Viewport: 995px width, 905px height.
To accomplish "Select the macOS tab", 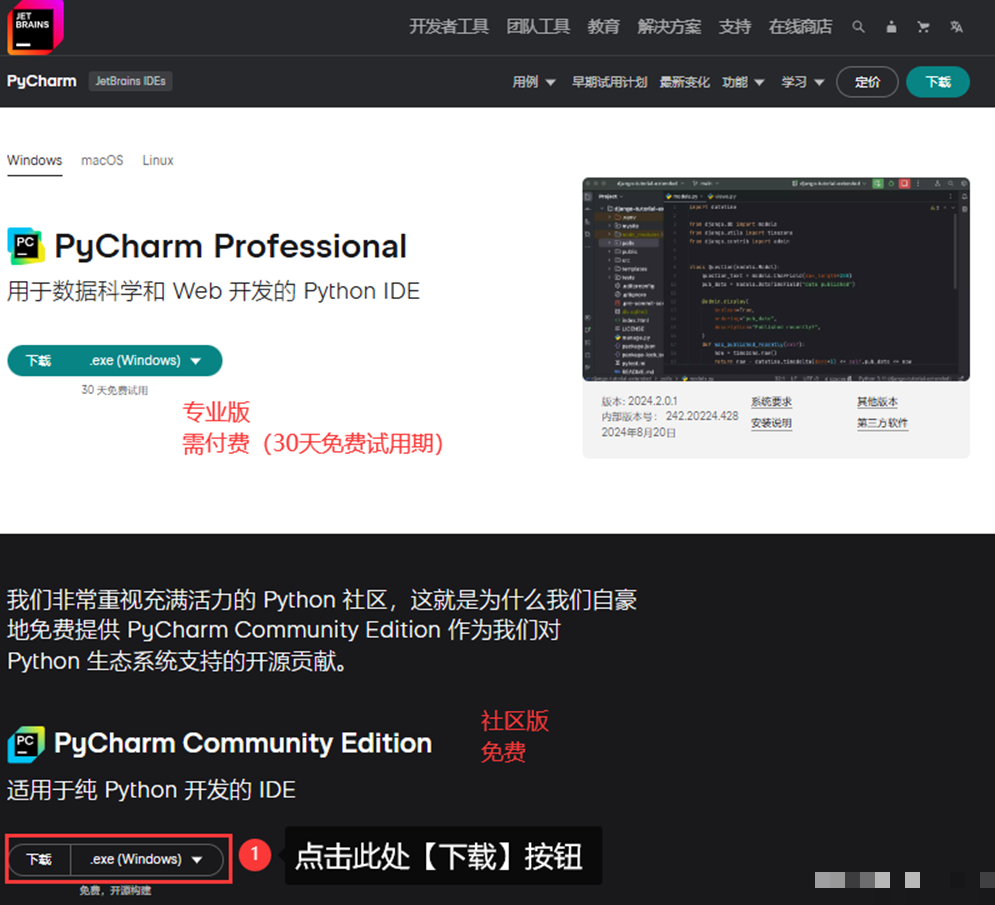I will click(x=102, y=161).
